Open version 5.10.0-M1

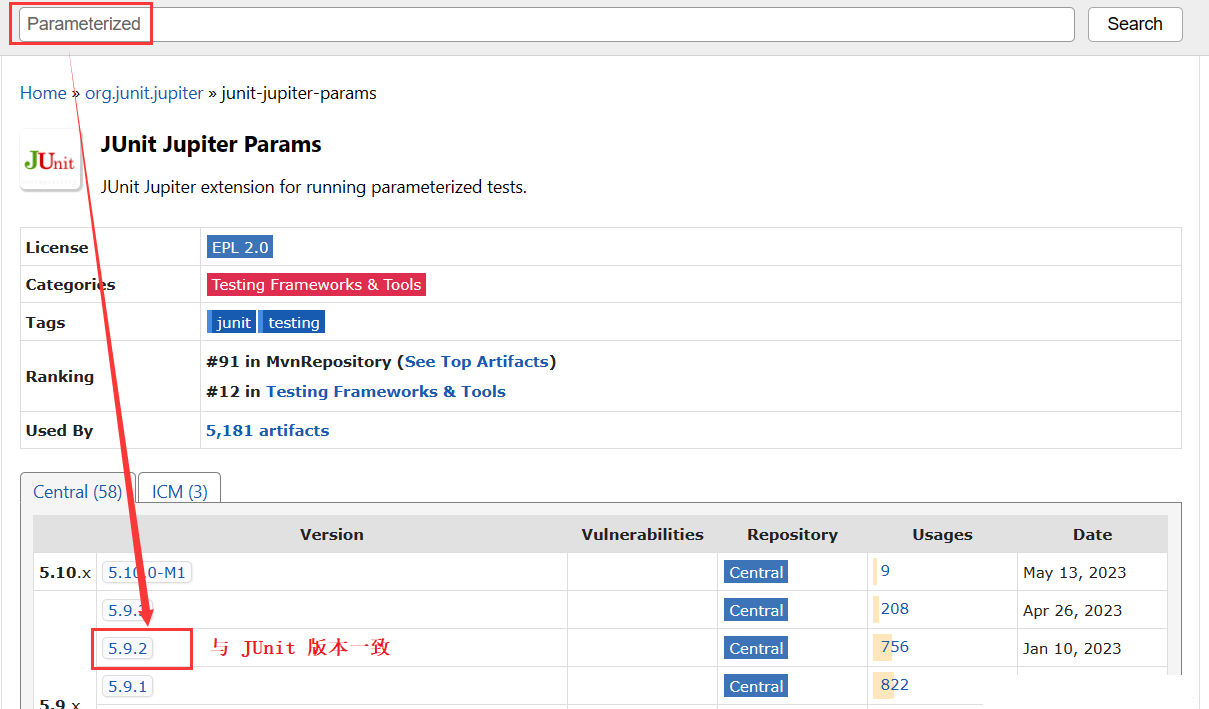[x=148, y=573]
